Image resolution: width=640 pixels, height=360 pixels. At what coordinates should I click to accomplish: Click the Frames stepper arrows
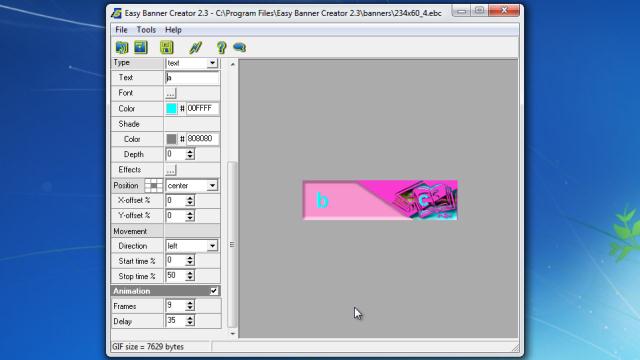point(190,306)
